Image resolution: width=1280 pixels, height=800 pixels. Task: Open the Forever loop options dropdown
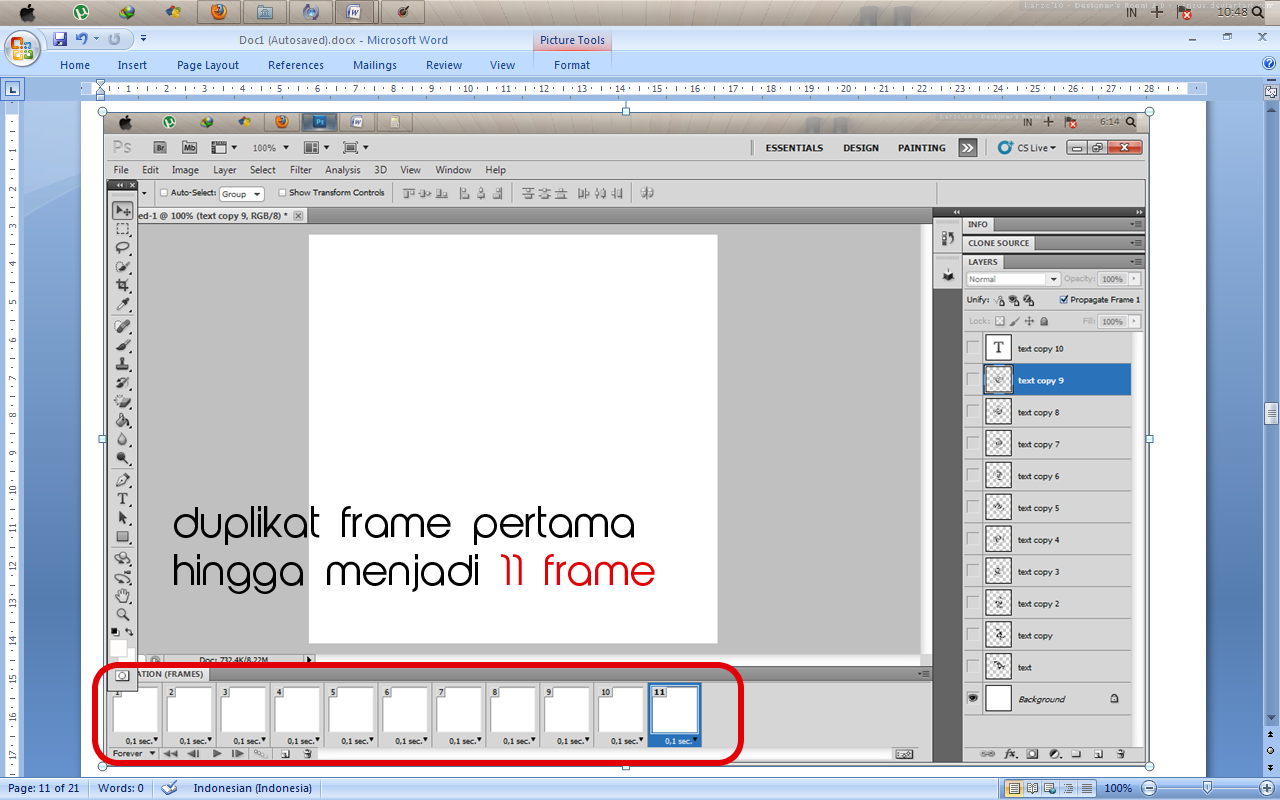click(x=134, y=753)
